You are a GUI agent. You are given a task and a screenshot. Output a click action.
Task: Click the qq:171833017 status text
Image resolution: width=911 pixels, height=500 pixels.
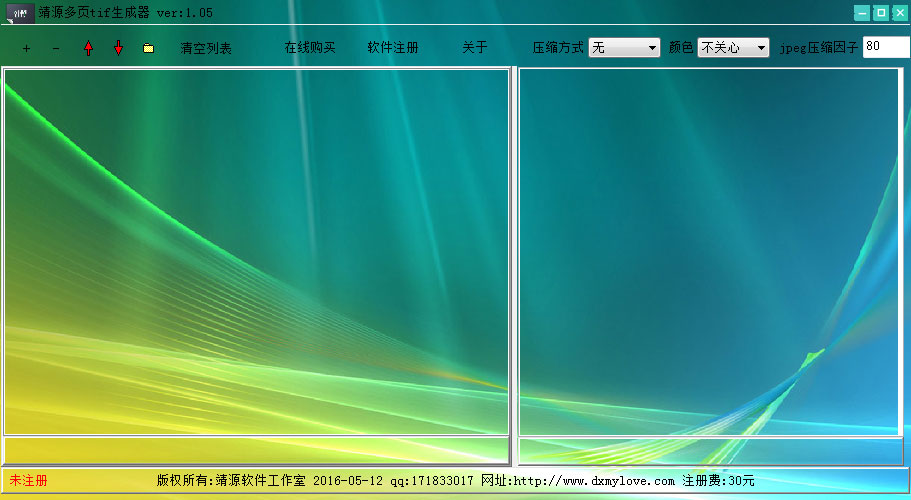[x=432, y=481]
